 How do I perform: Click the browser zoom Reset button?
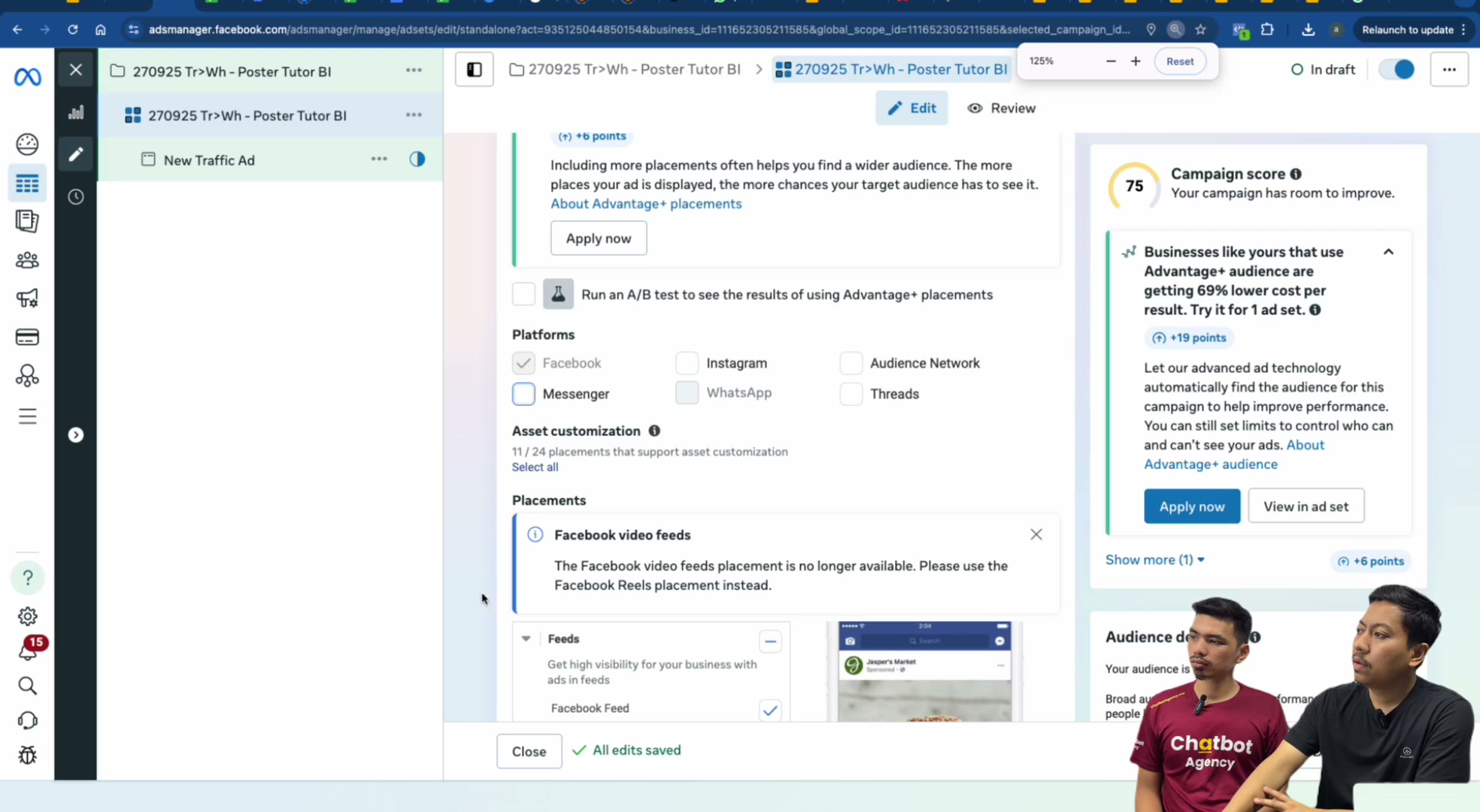1179,62
